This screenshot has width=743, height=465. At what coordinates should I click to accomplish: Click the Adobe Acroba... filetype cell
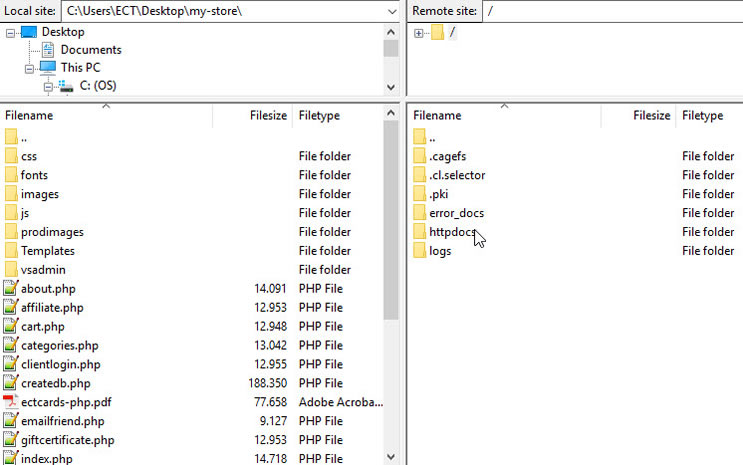pyautogui.click(x=341, y=402)
